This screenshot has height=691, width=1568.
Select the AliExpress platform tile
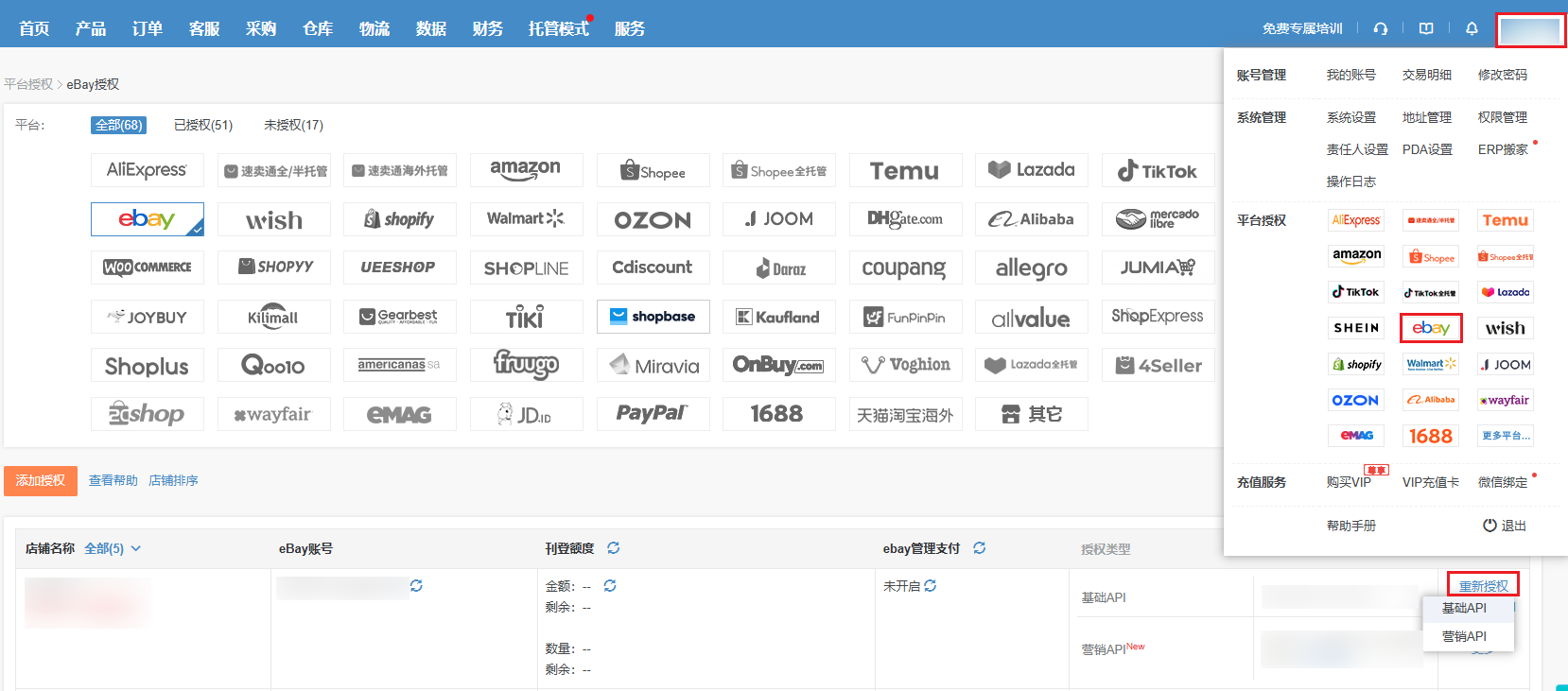click(147, 170)
